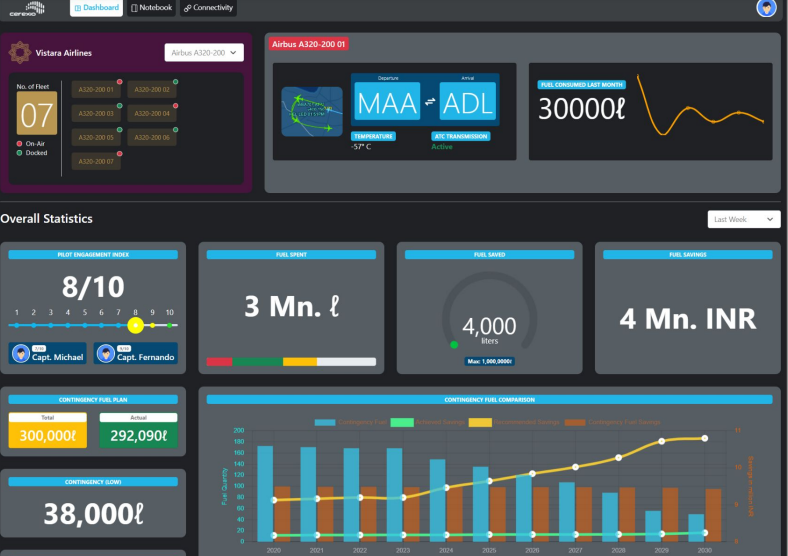Click Capt. Michael avatar icon
Screen dimensions: 788x556
pyautogui.click(x=21, y=354)
